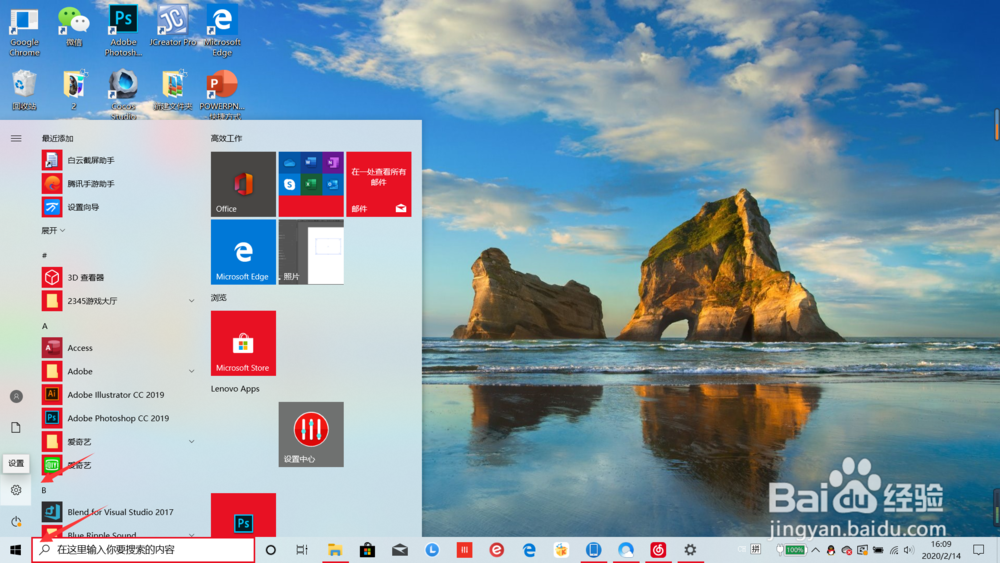Open Microsoft Store on the taskbar

367,550
